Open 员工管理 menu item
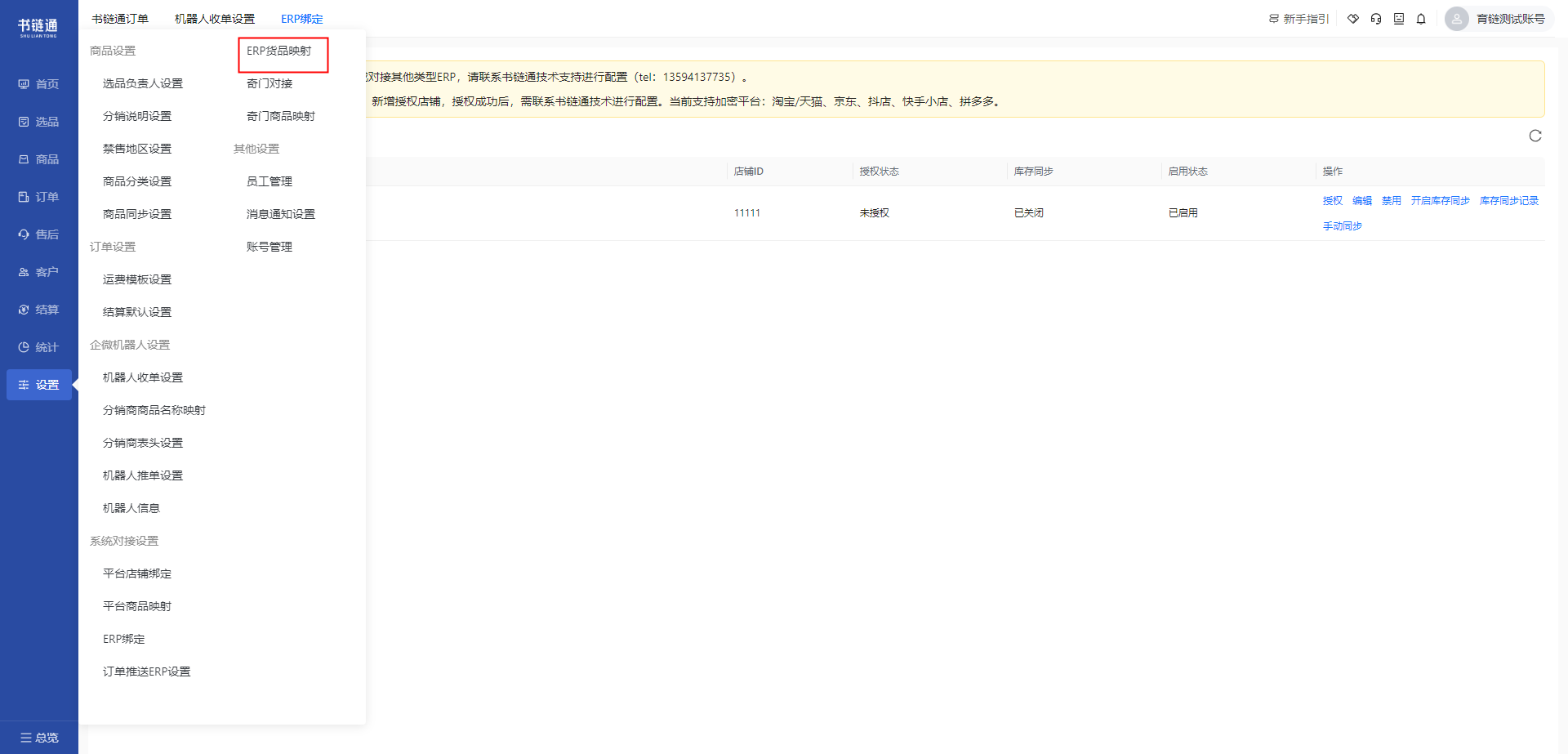 coord(269,181)
